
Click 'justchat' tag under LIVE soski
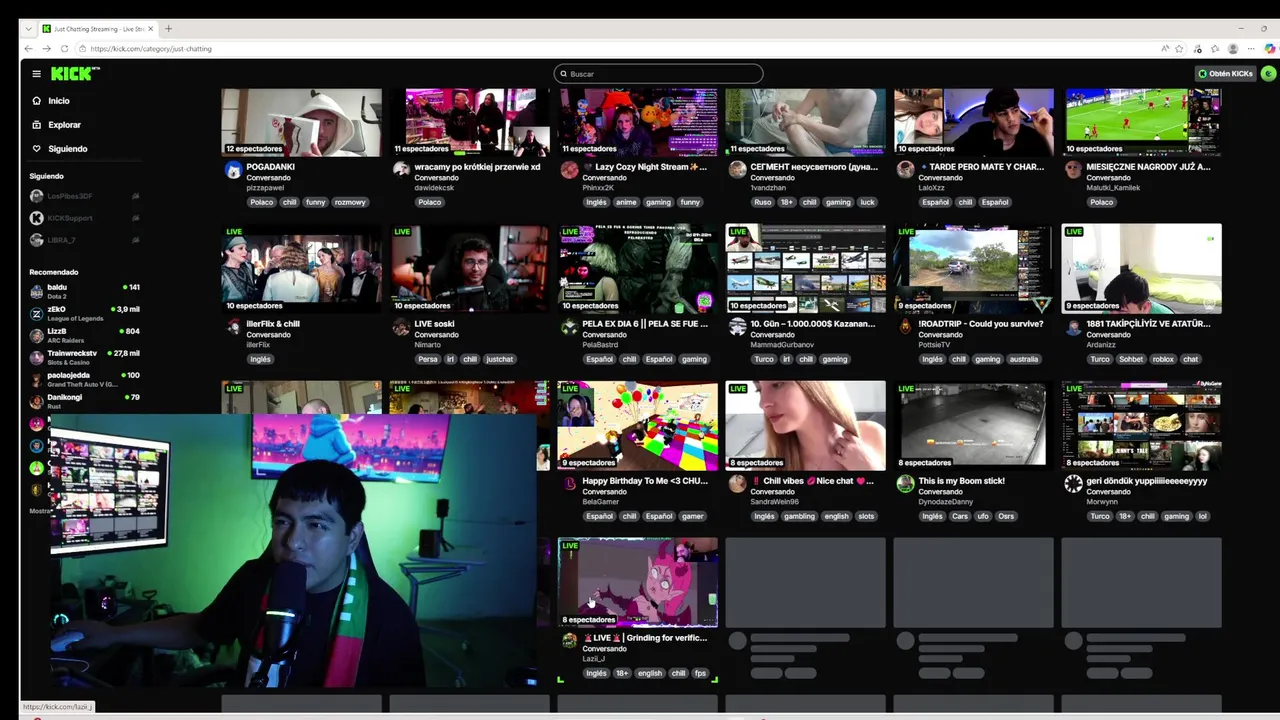500,359
